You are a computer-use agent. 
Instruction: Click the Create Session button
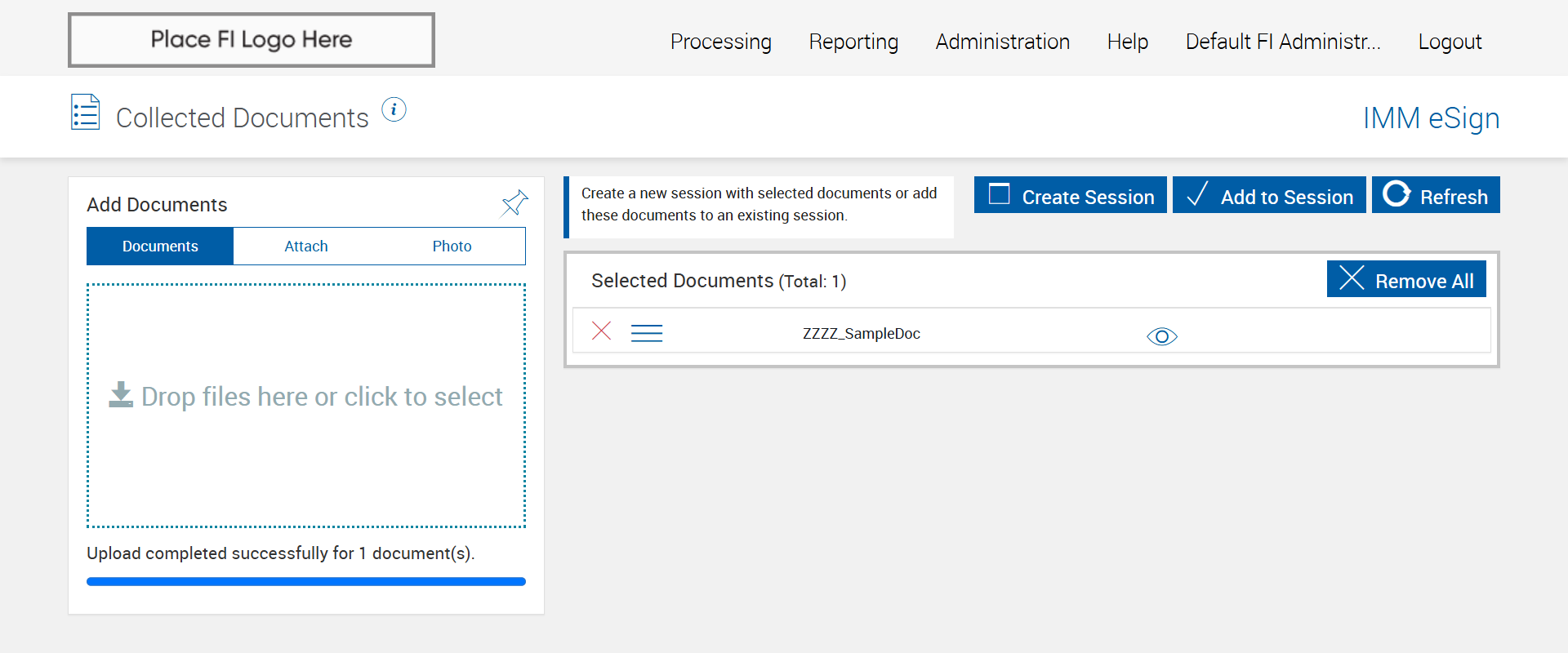point(1071,196)
